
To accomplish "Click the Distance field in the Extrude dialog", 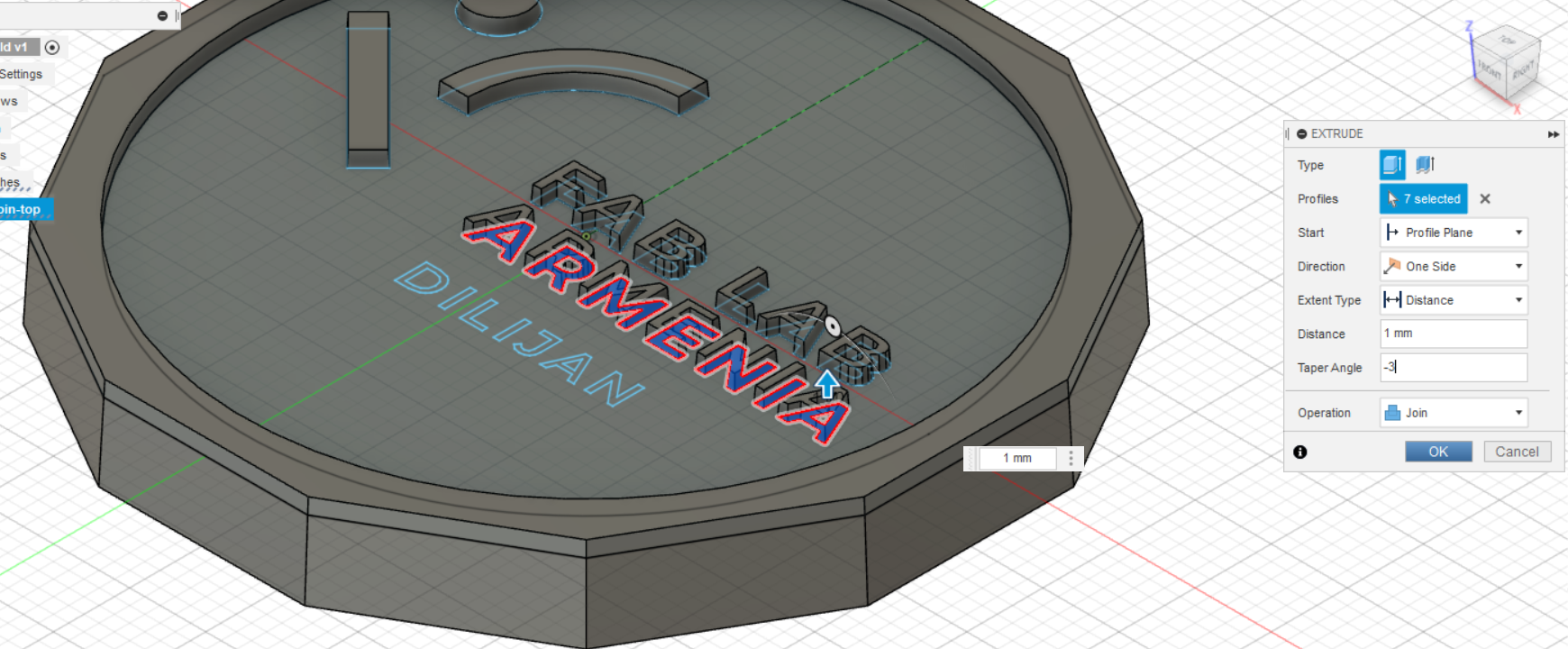I will [1454, 334].
